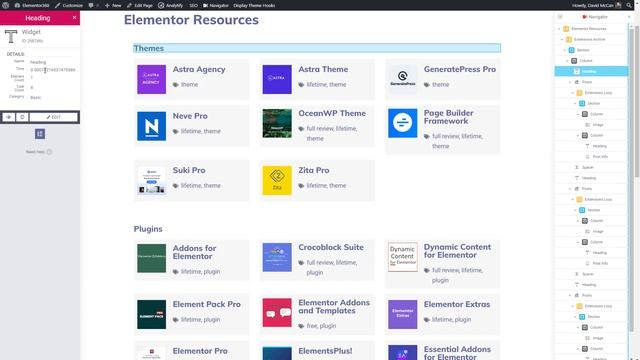Select Extensions Archive in Navigator tree
Screen dimensions: 640x360
pyautogui.click(x=589, y=39)
